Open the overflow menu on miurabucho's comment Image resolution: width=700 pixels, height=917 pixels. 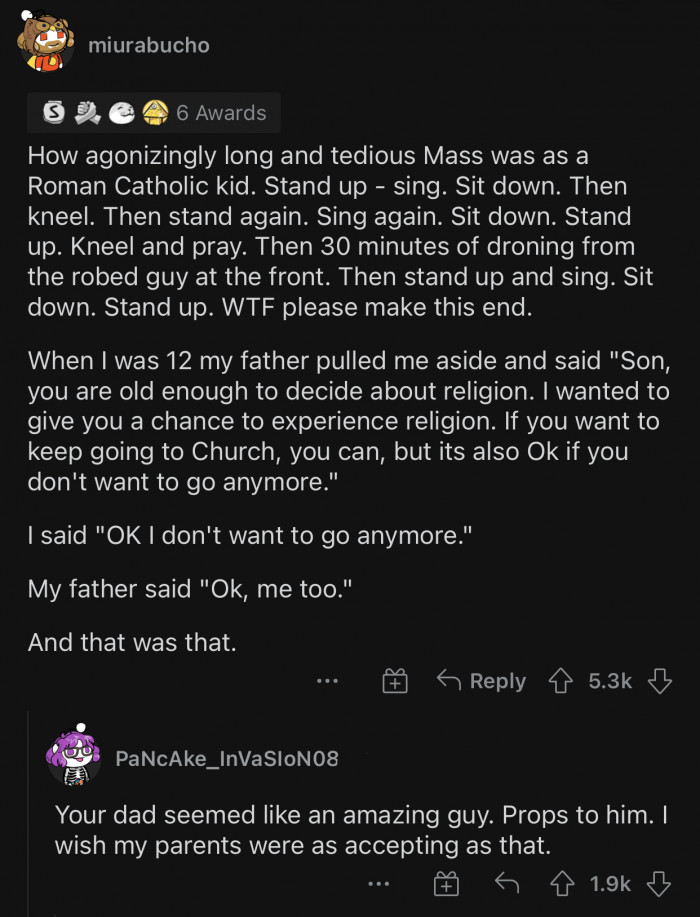(x=325, y=681)
